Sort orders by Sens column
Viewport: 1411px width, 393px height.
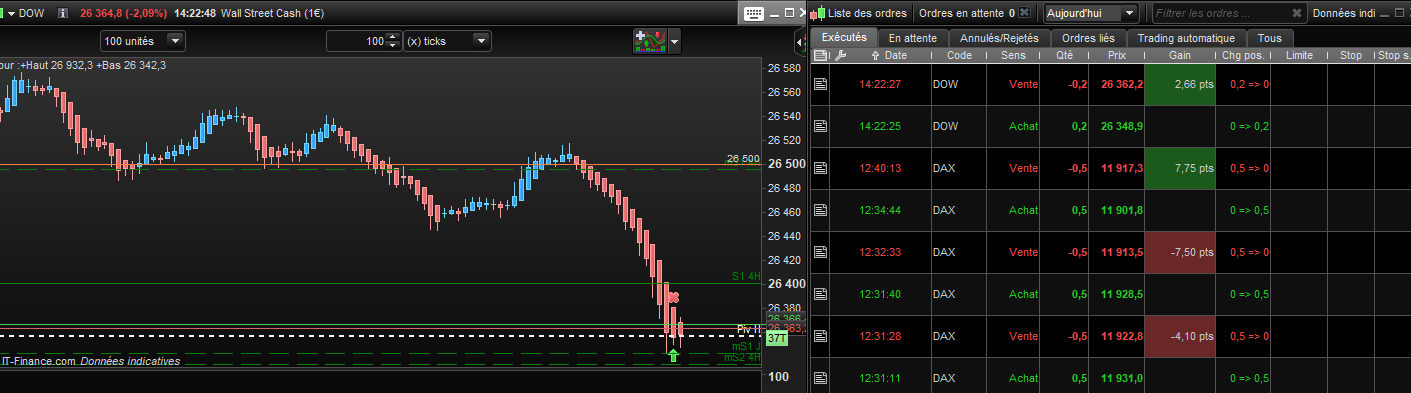coord(1013,55)
